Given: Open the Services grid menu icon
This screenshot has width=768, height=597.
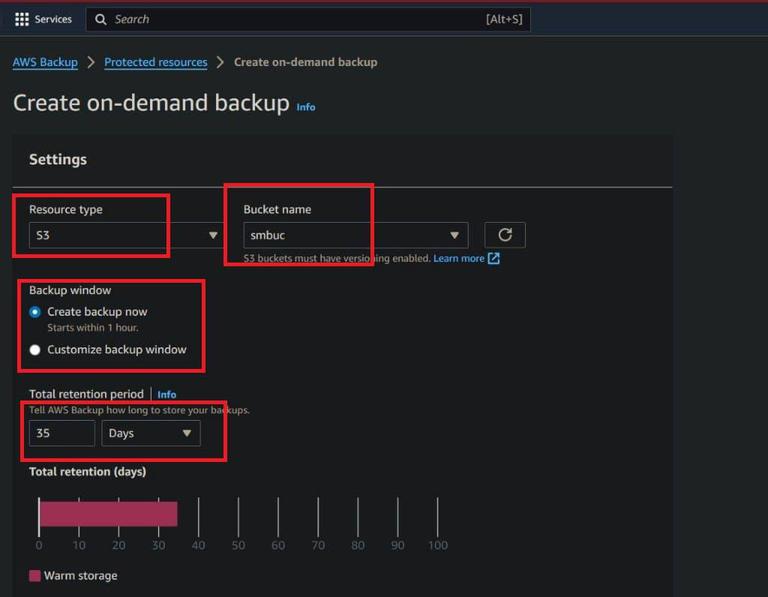Looking at the screenshot, I should (22, 19).
